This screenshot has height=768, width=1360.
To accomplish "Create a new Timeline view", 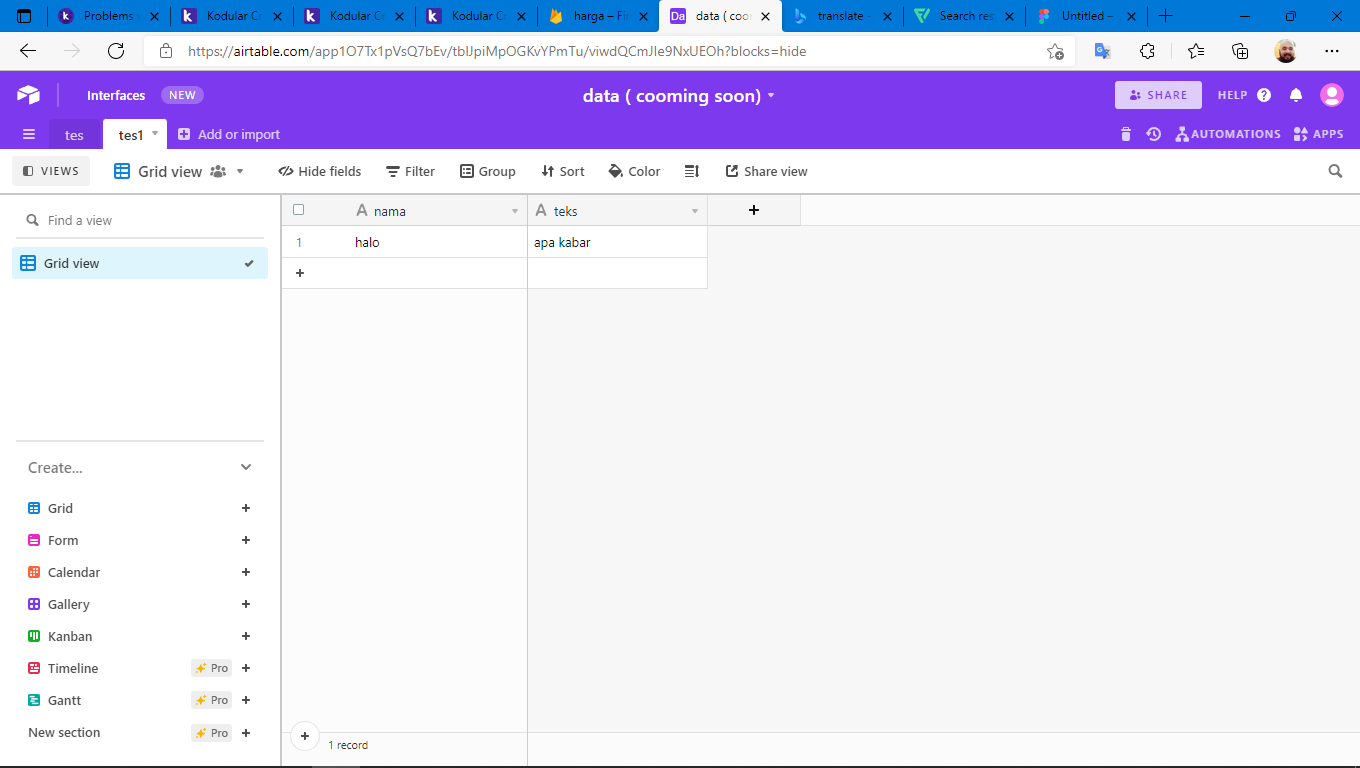I will click(x=246, y=668).
